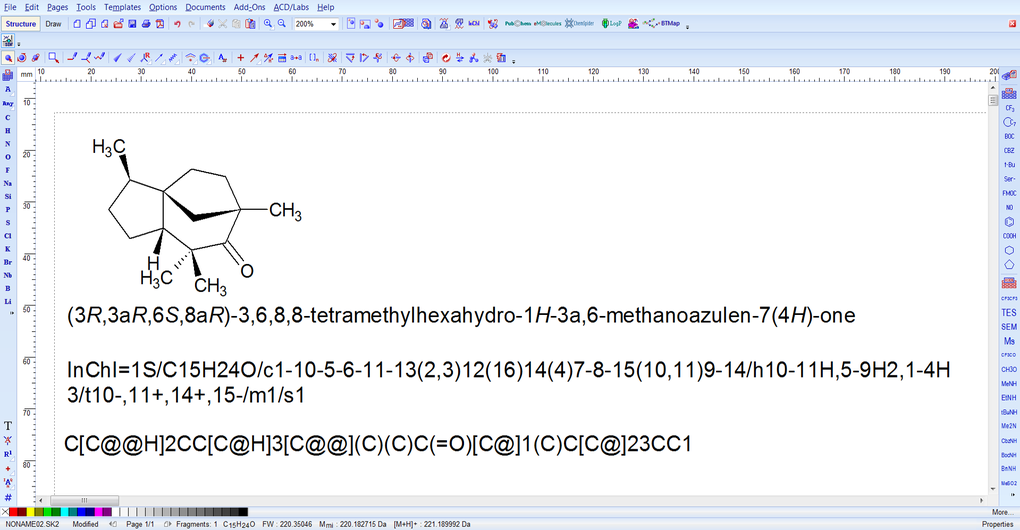Image resolution: width=1020 pixels, height=530 pixels.
Task: Click the BTMap icon
Action: point(662,24)
